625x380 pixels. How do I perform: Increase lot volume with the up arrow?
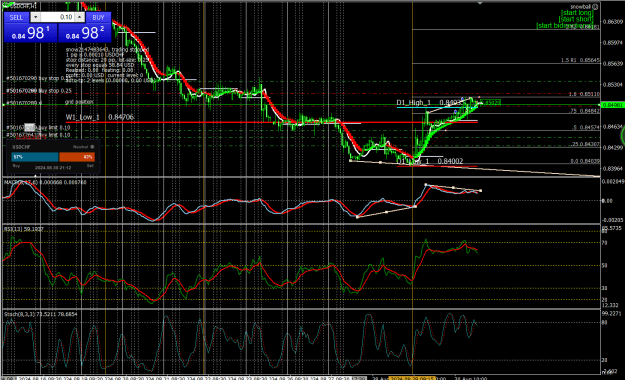(x=80, y=17)
